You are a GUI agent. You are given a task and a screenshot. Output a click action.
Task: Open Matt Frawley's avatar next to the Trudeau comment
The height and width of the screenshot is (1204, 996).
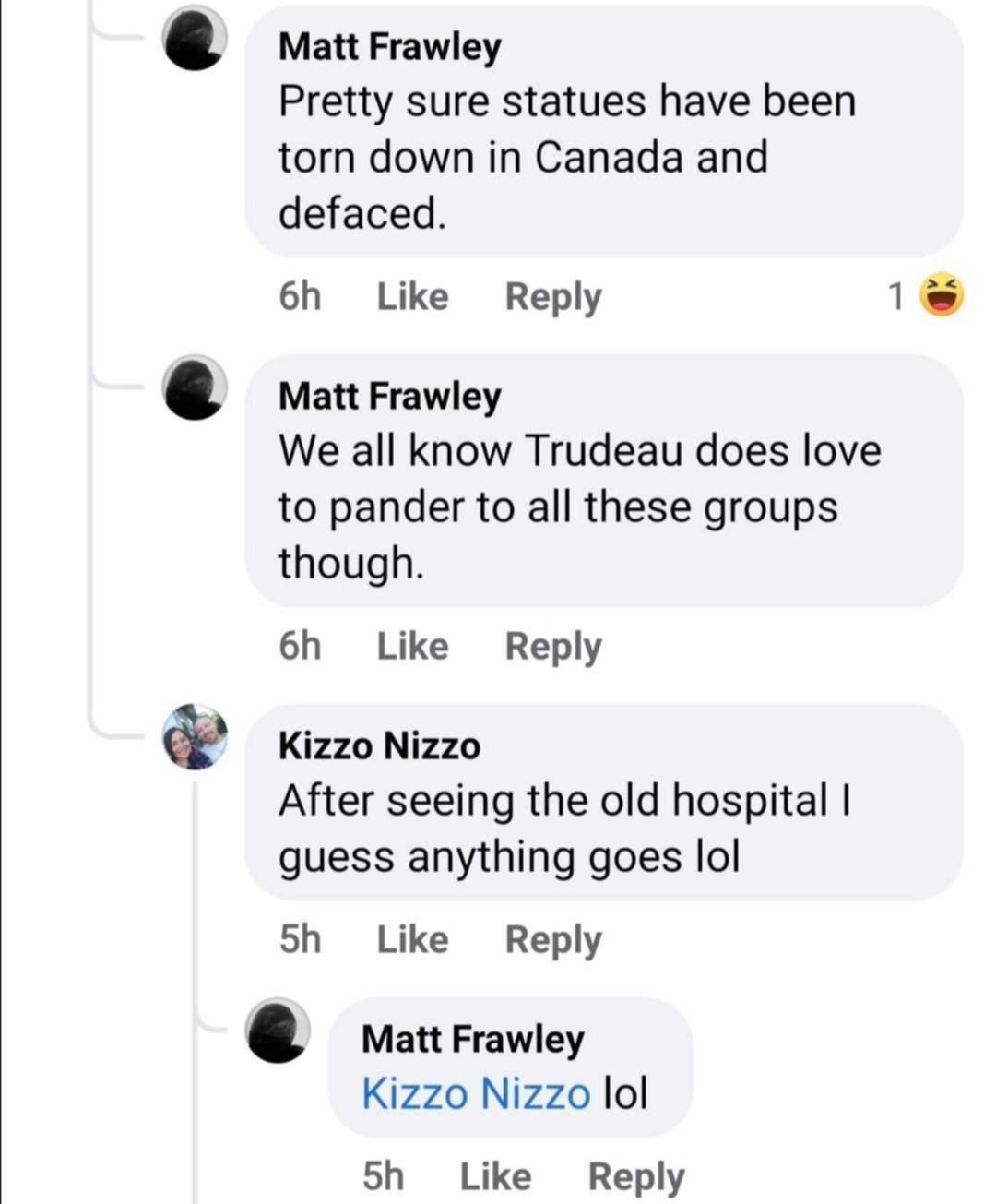[x=195, y=387]
